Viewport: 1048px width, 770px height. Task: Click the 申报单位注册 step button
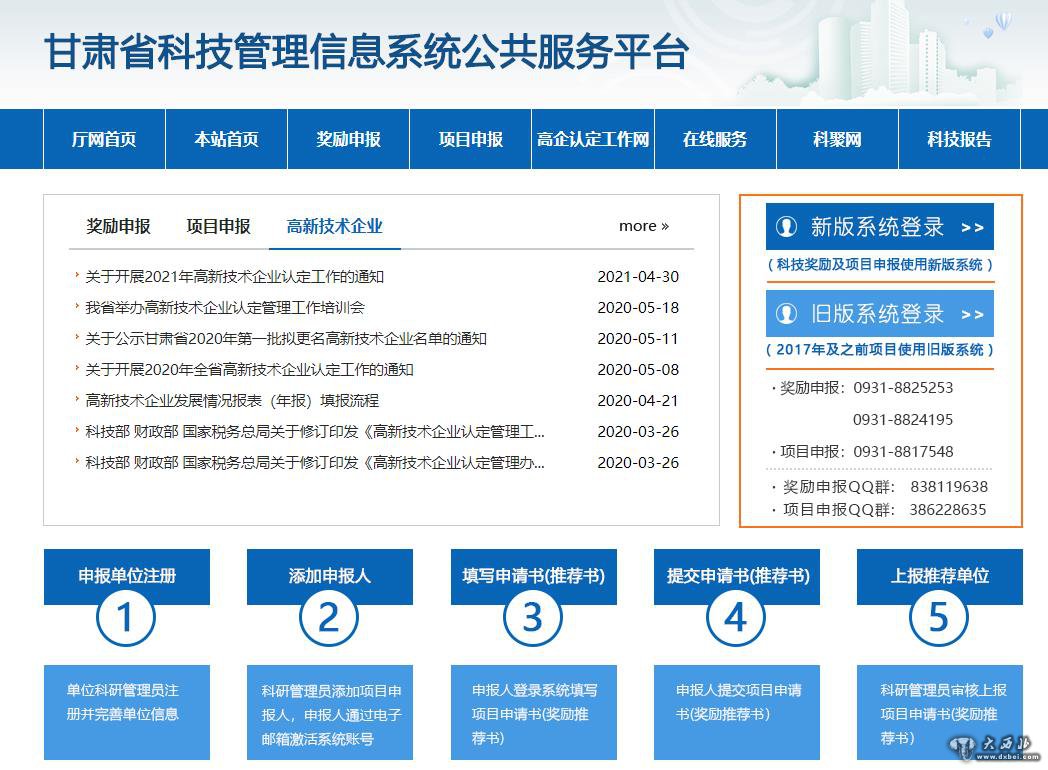[127, 576]
